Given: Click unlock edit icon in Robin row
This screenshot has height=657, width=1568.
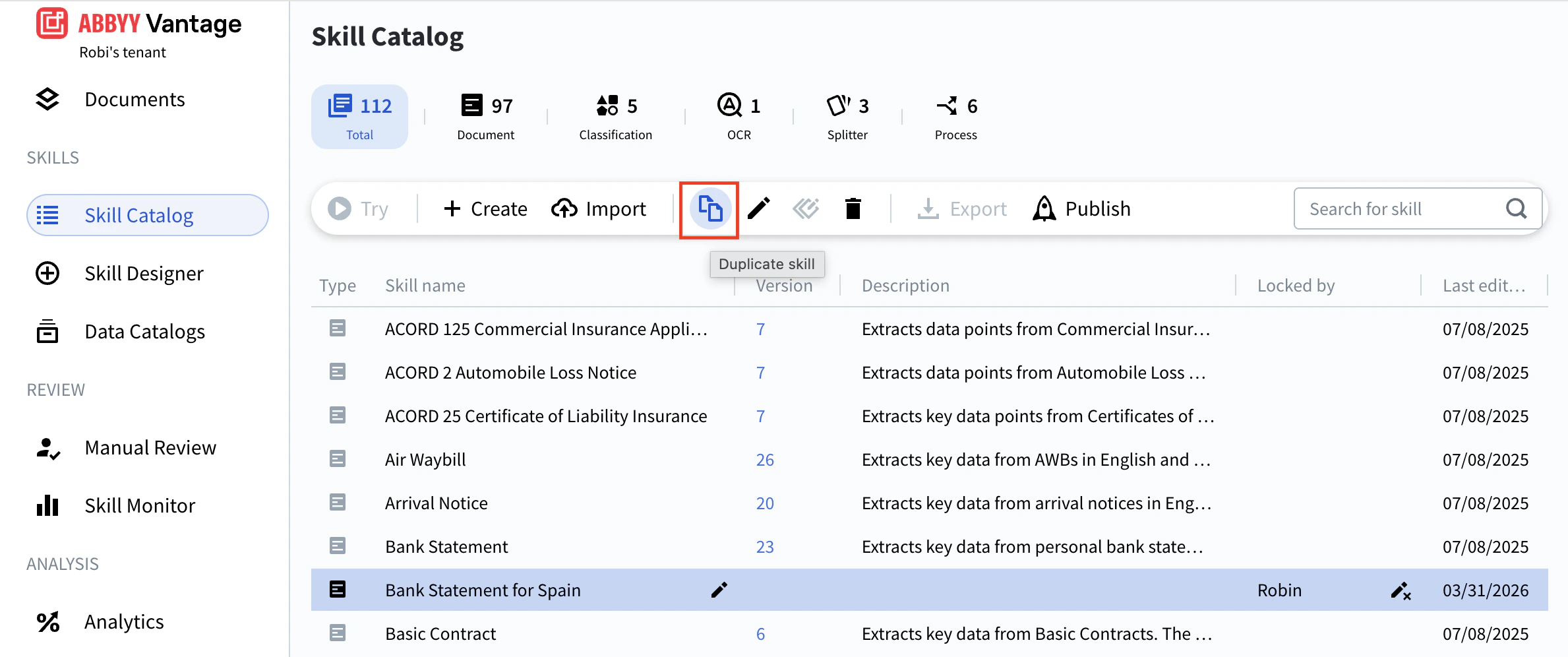Looking at the screenshot, I should [x=1401, y=590].
